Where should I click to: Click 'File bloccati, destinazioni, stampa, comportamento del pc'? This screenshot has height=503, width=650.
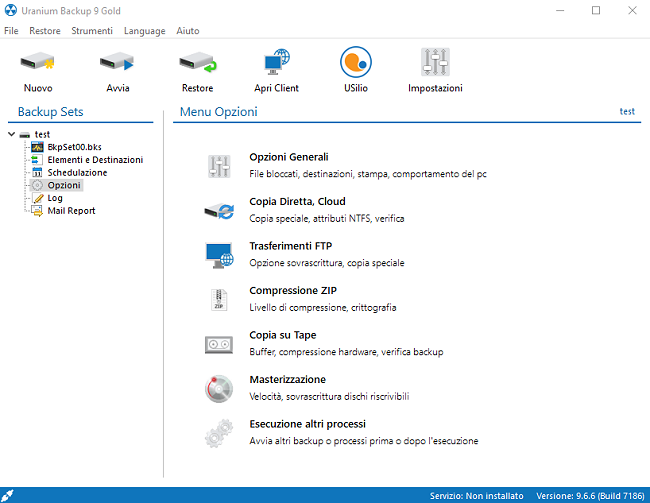pyautogui.click(x=368, y=174)
